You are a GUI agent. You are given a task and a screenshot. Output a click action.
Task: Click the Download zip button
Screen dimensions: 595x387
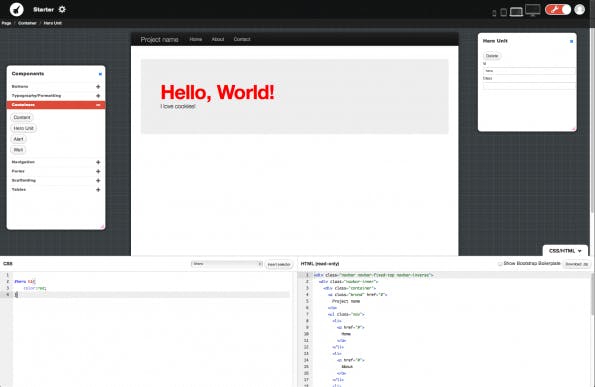(x=576, y=264)
